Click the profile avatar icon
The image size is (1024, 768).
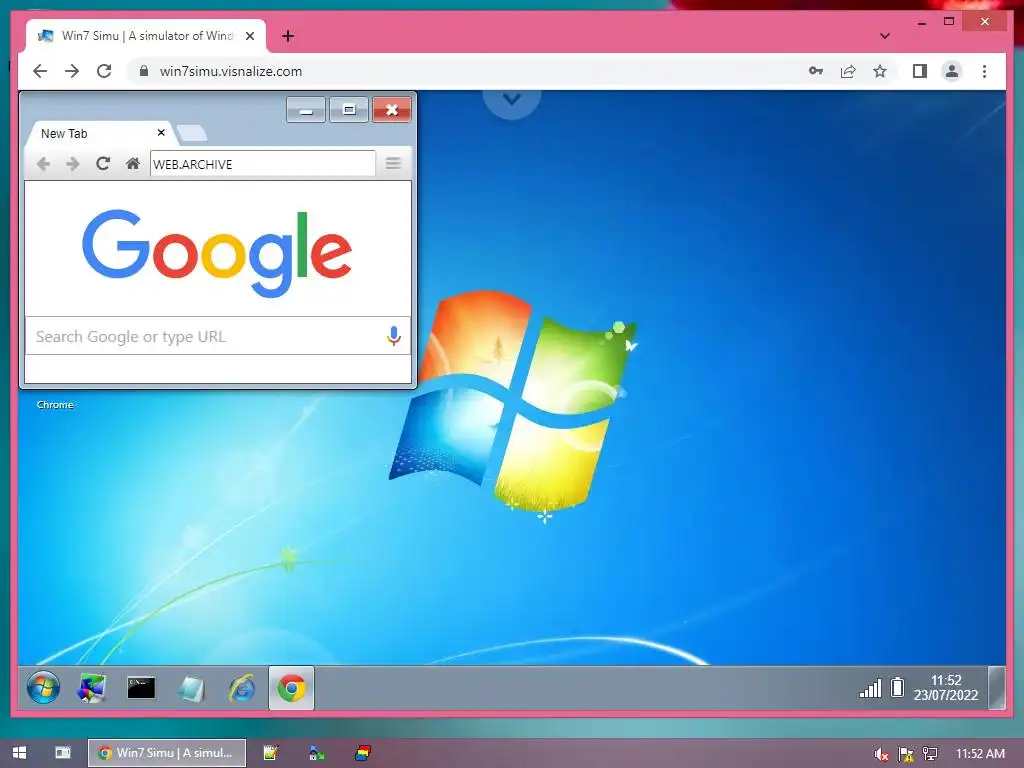click(x=952, y=71)
